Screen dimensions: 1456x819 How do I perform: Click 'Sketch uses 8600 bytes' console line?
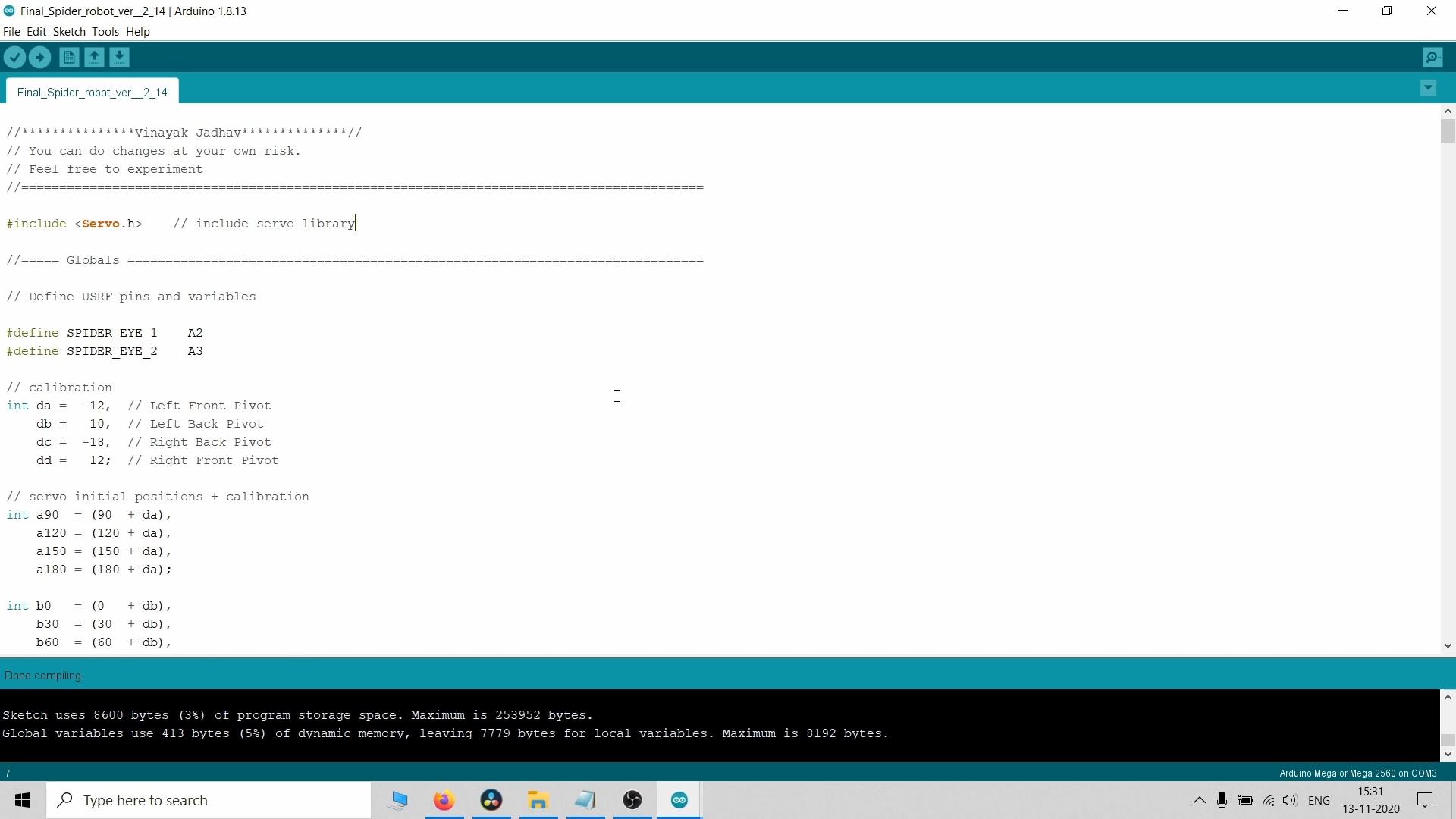[x=298, y=715]
